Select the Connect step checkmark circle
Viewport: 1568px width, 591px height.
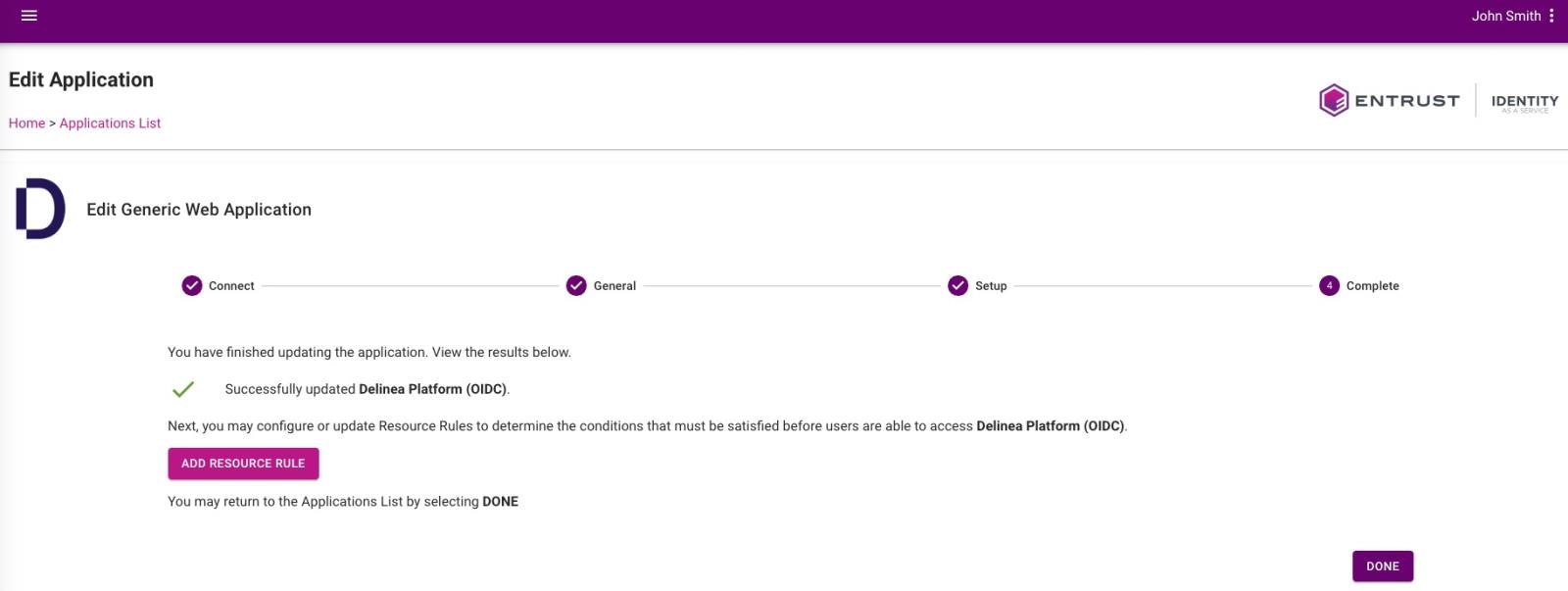(x=192, y=286)
